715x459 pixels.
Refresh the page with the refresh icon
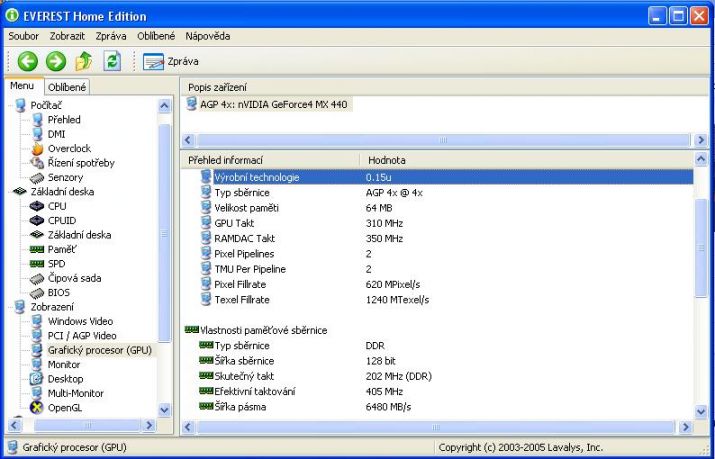112,61
